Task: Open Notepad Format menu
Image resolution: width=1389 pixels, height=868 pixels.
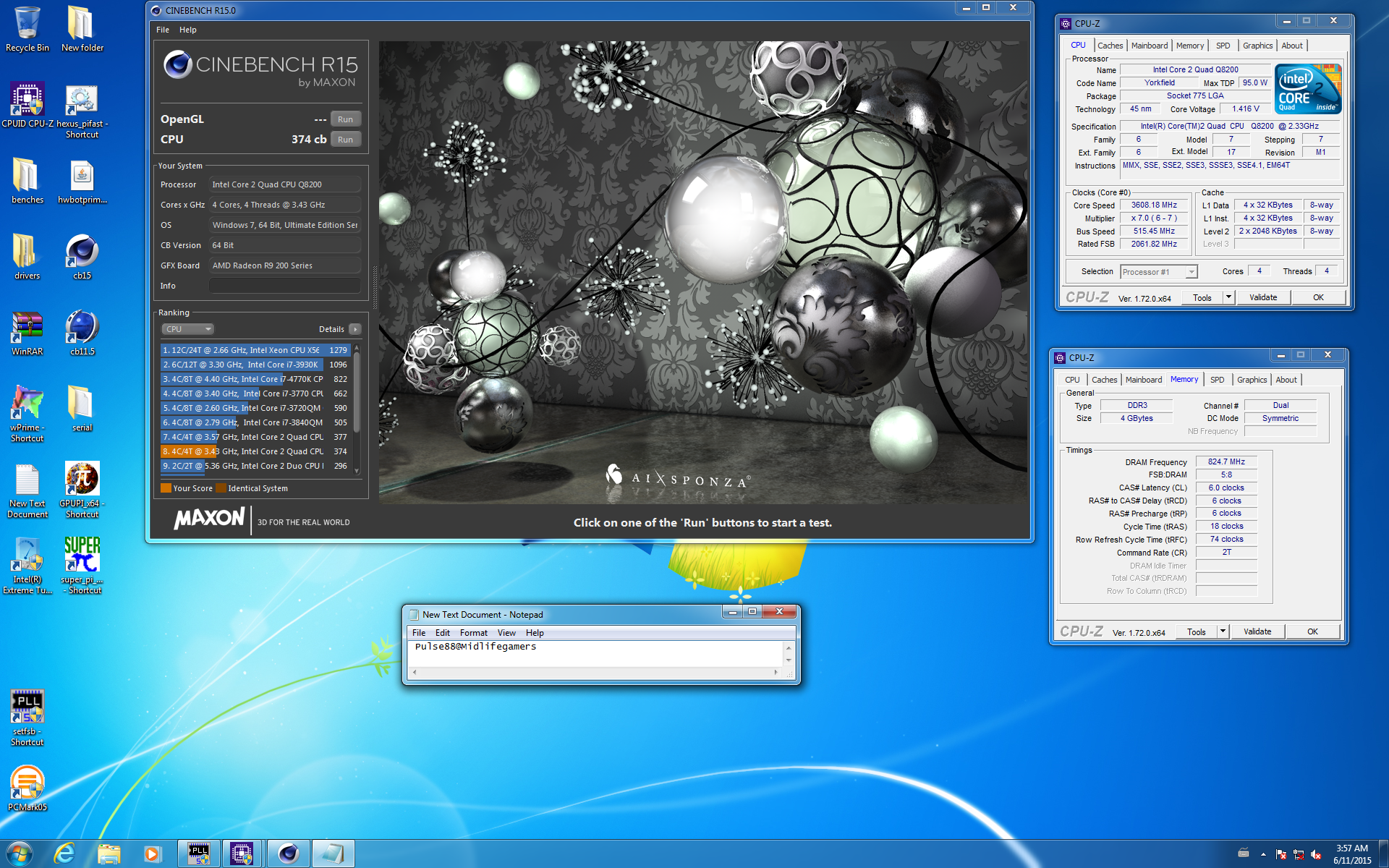Action: point(474,633)
